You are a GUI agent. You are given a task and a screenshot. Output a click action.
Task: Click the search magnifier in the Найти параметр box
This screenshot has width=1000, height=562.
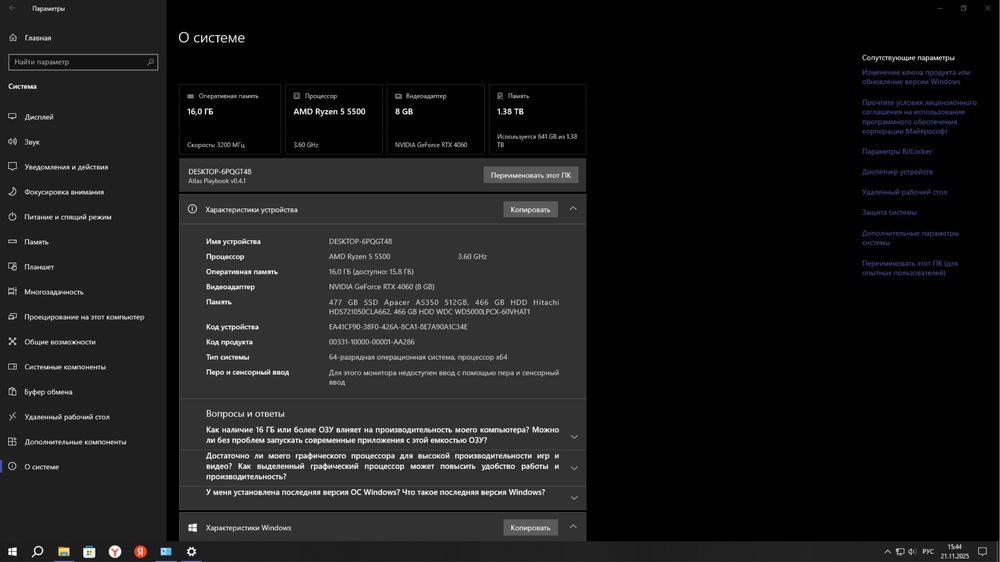point(151,62)
